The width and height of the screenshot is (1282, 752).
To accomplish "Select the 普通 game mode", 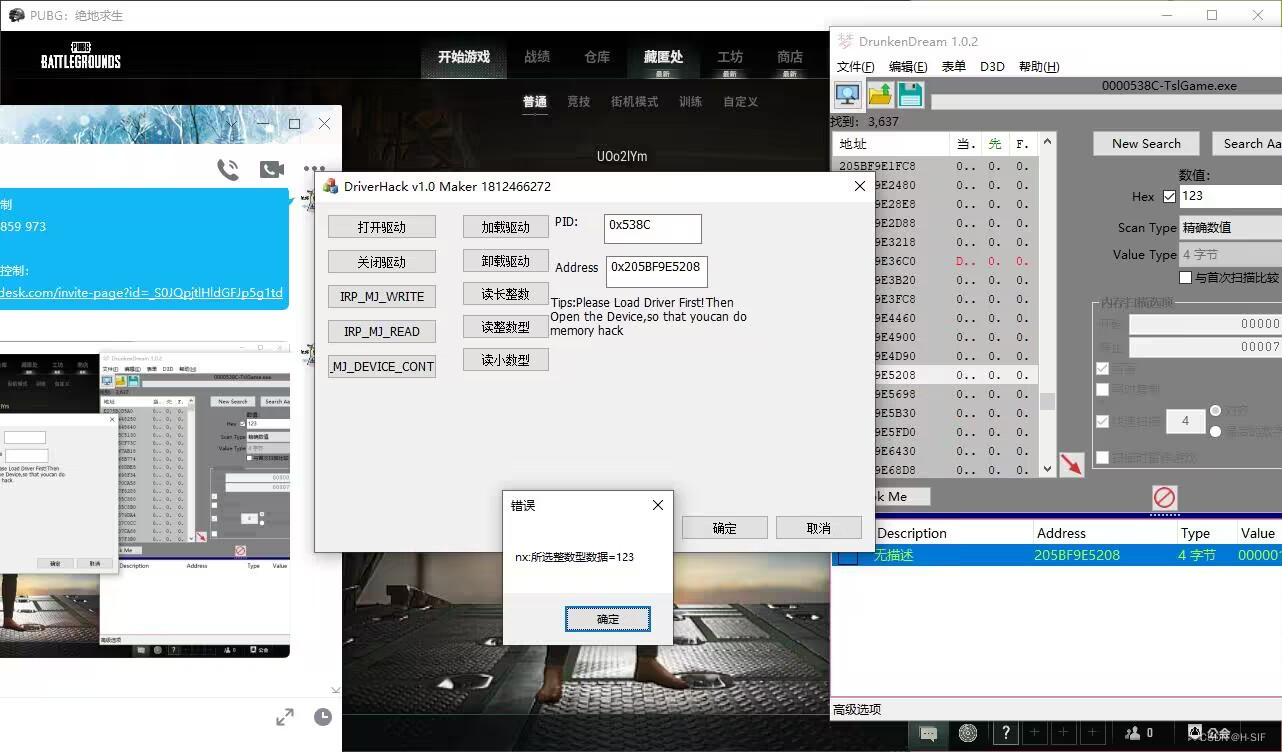I will tap(535, 102).
